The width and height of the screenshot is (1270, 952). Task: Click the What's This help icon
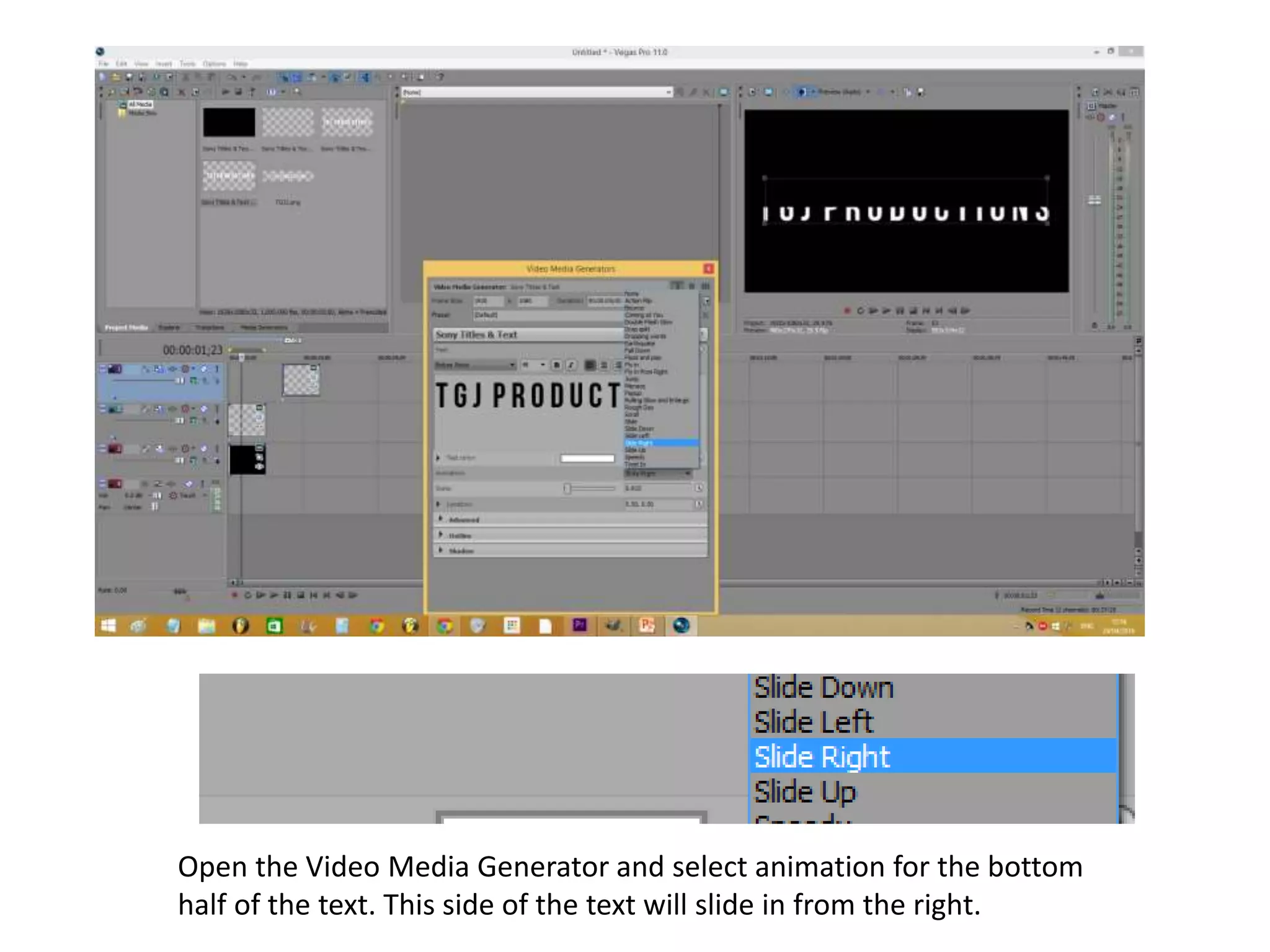[440, 77]
